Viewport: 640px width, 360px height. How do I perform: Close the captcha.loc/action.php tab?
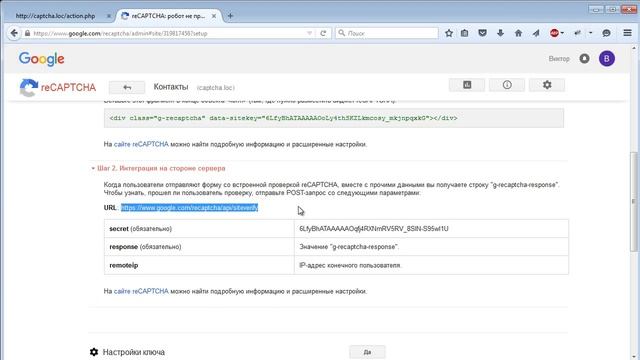[x=109, y=16]
